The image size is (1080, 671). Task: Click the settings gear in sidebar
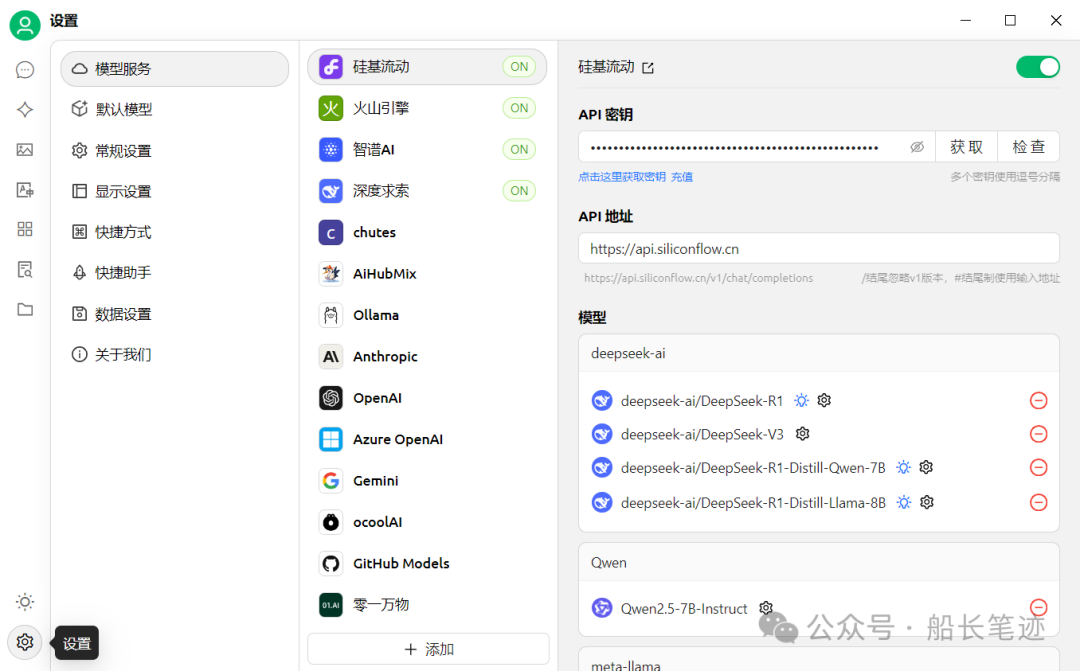tap(25, 642)
